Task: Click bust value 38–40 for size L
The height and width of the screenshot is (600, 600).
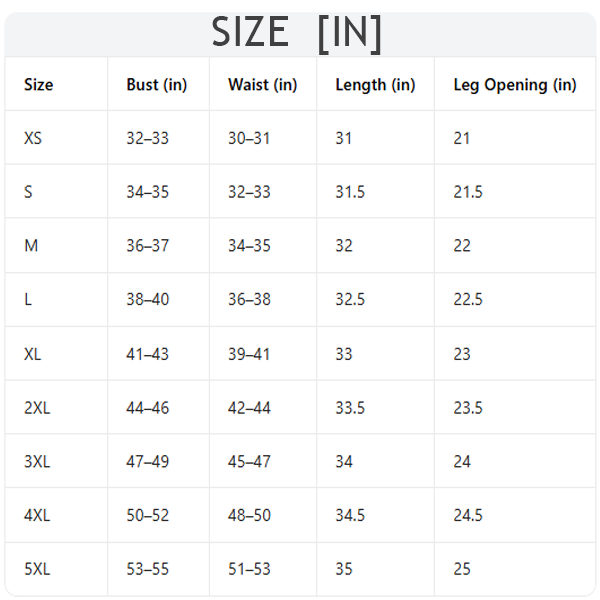Action: (x=147, y=300)
